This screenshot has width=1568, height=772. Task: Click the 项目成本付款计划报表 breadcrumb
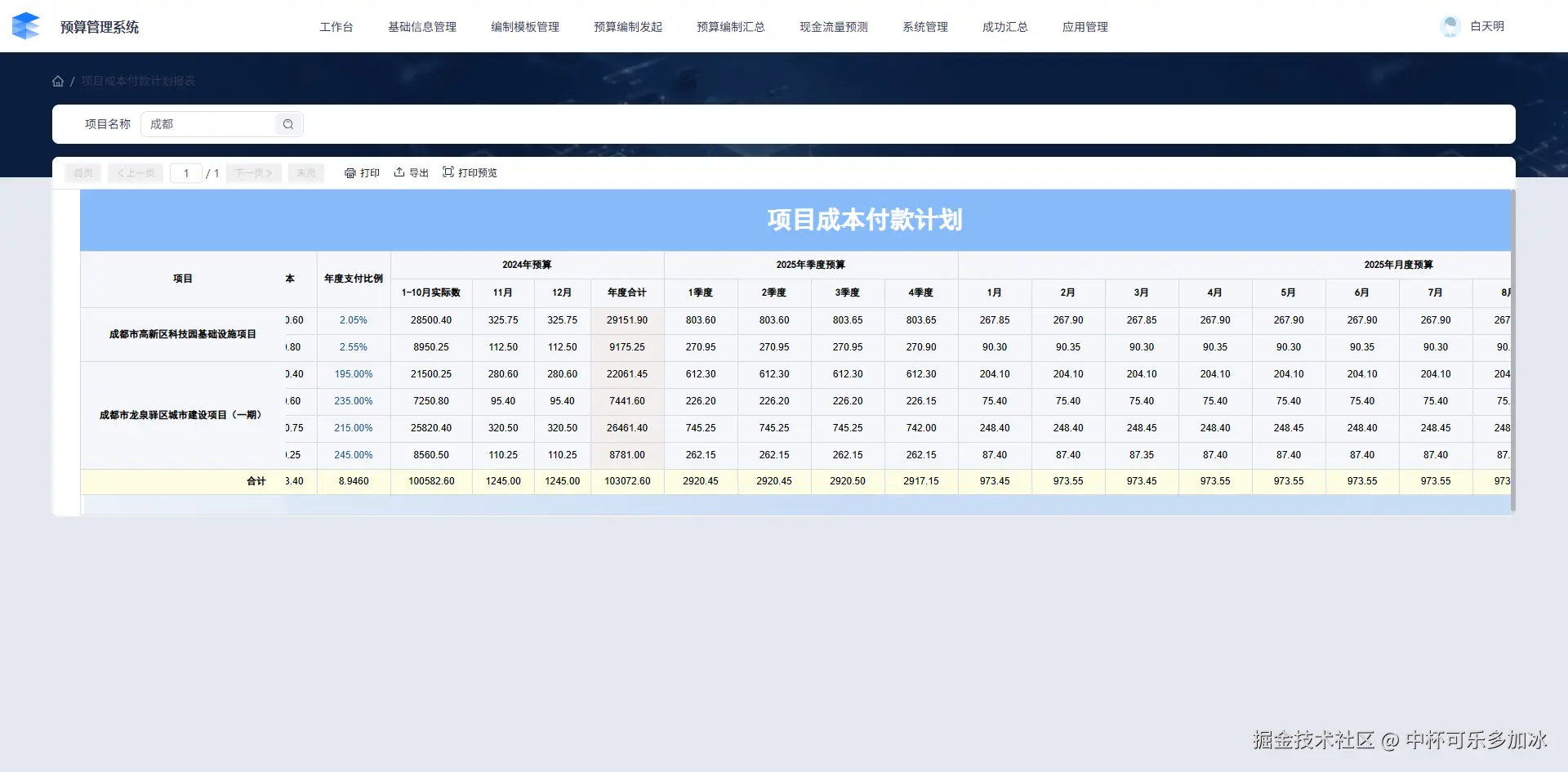pyautogui.click(x=138, y=81)
